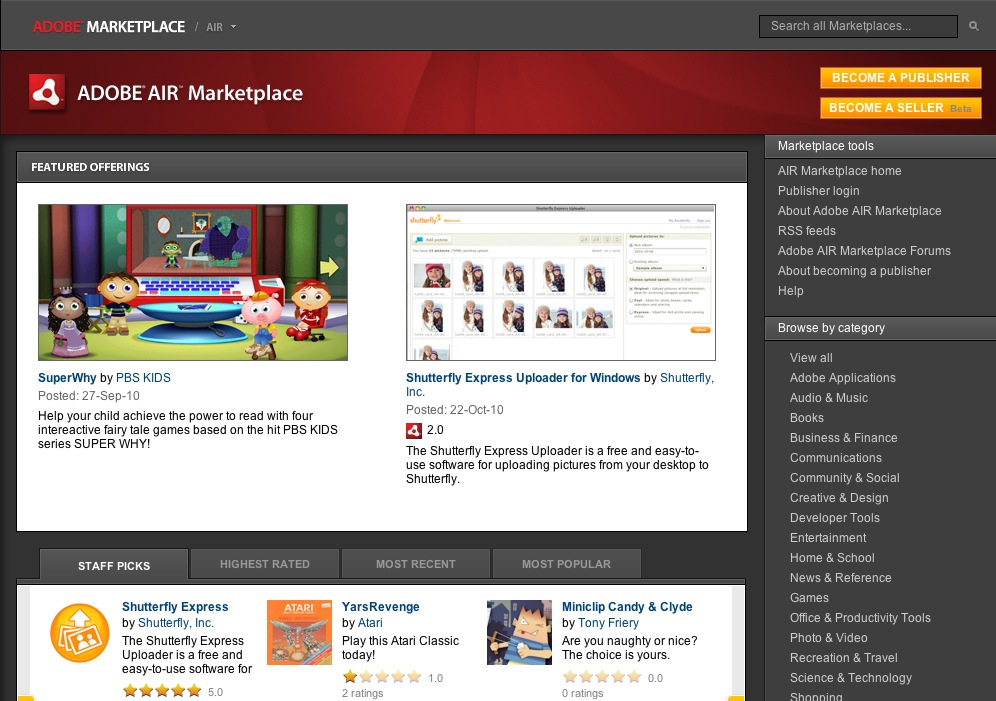Select the View all category

(811, 357)
